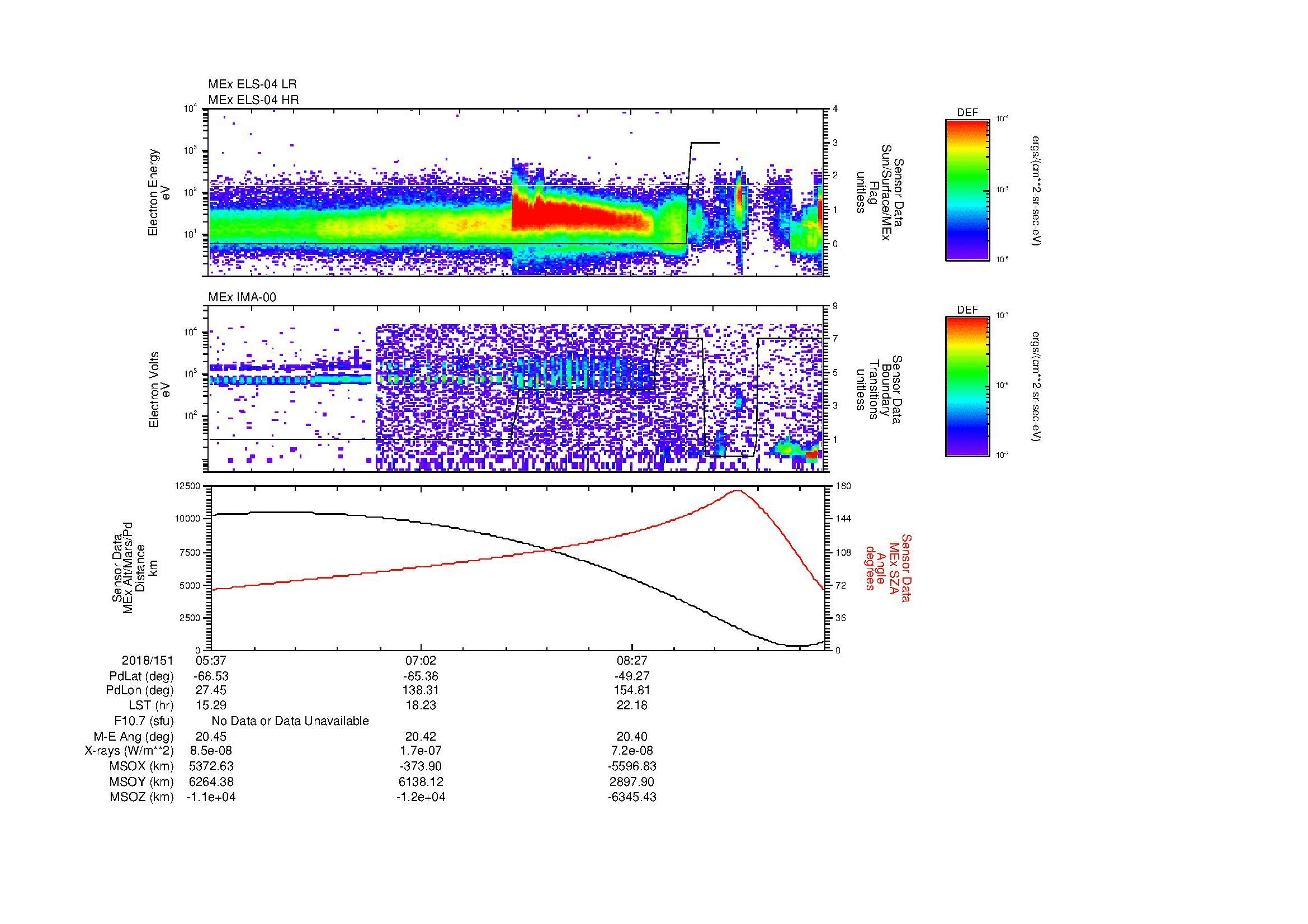Click M-E Ang value '20.42'
The width and height of the screenshot is (1308, 924).
click(421, 736)
